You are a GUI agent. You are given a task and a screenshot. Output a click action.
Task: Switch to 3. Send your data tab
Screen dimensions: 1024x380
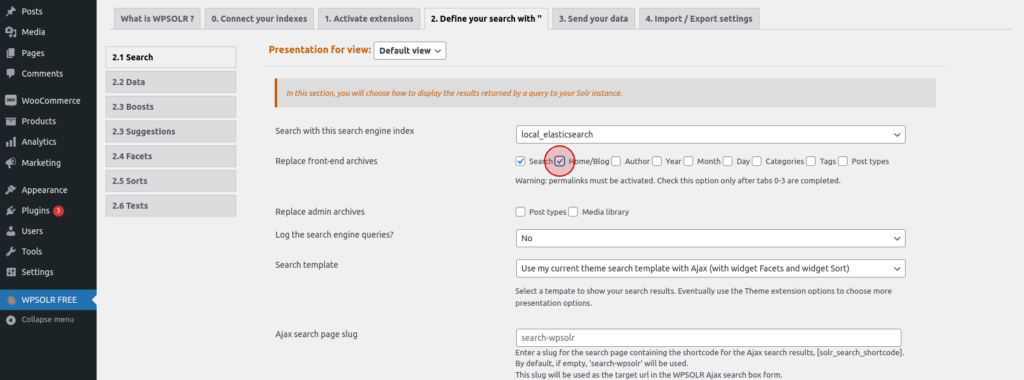(593, 19)
